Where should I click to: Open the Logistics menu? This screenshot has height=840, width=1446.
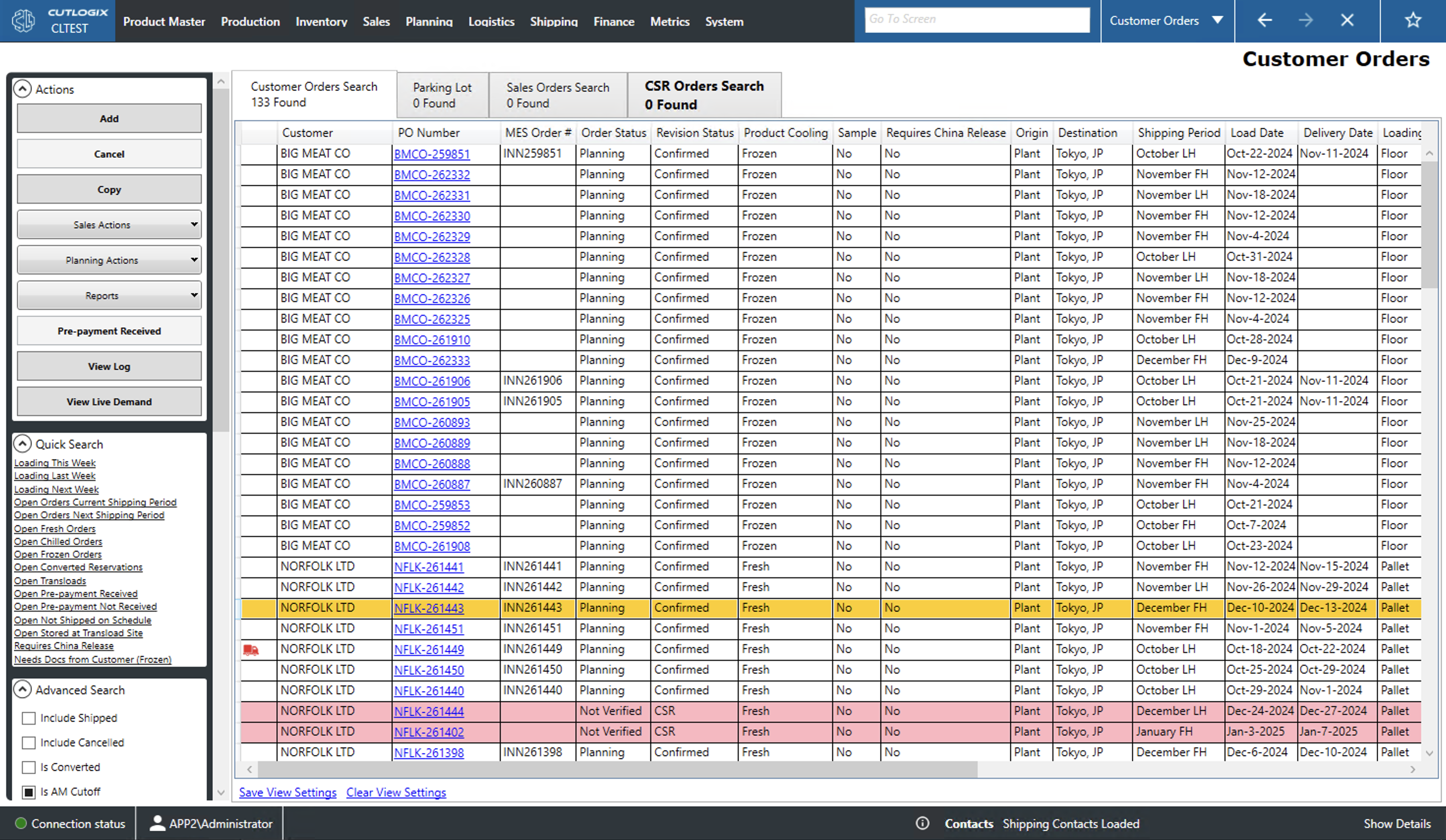click(x=491, y=21)
